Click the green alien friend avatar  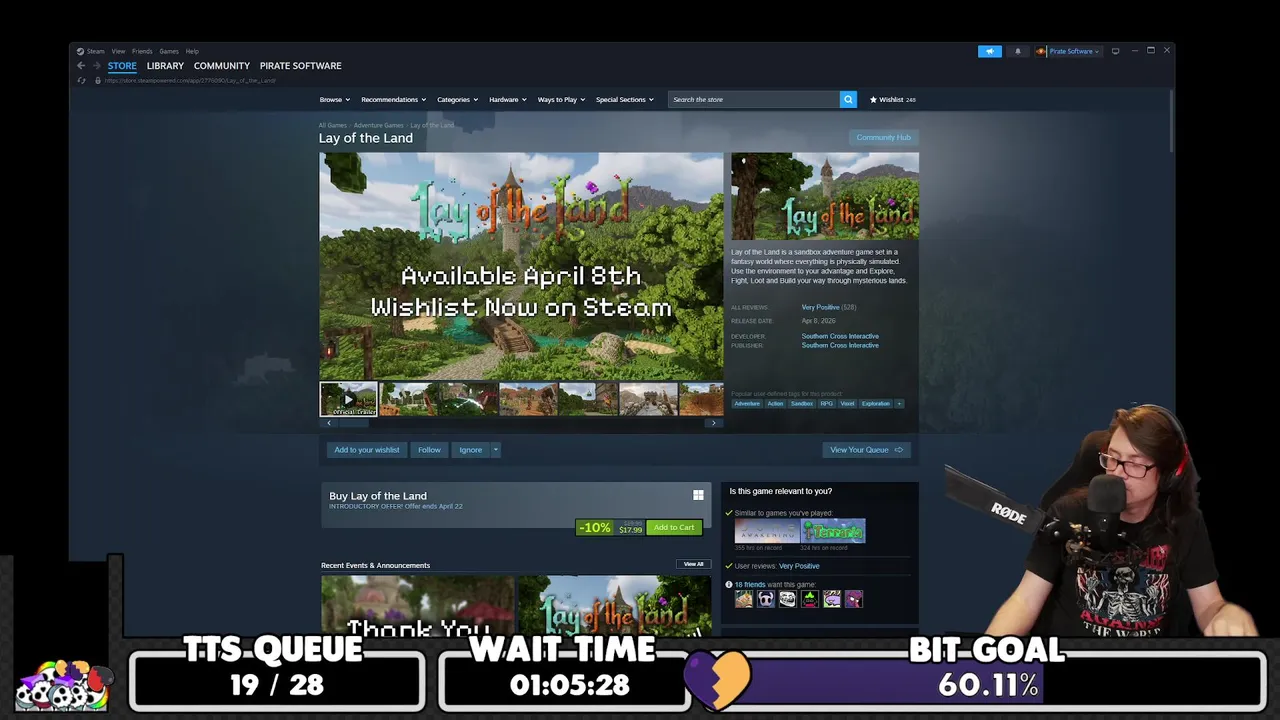click(x=809, y=599)
